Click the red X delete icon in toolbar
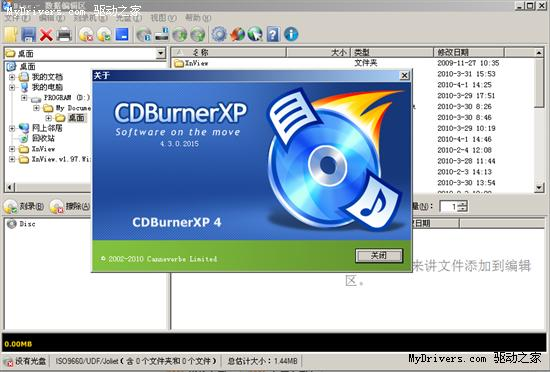The height and width of the screenshot is (372, 550). coord(46,35)
